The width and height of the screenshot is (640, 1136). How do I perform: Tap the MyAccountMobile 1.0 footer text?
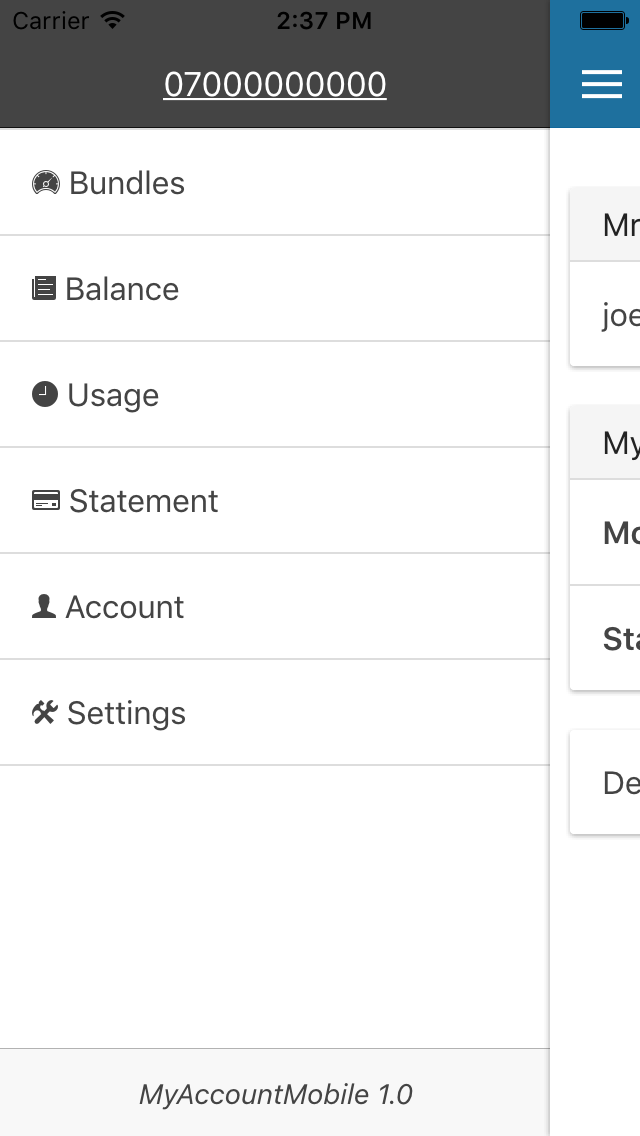[x=275, y=1094]
